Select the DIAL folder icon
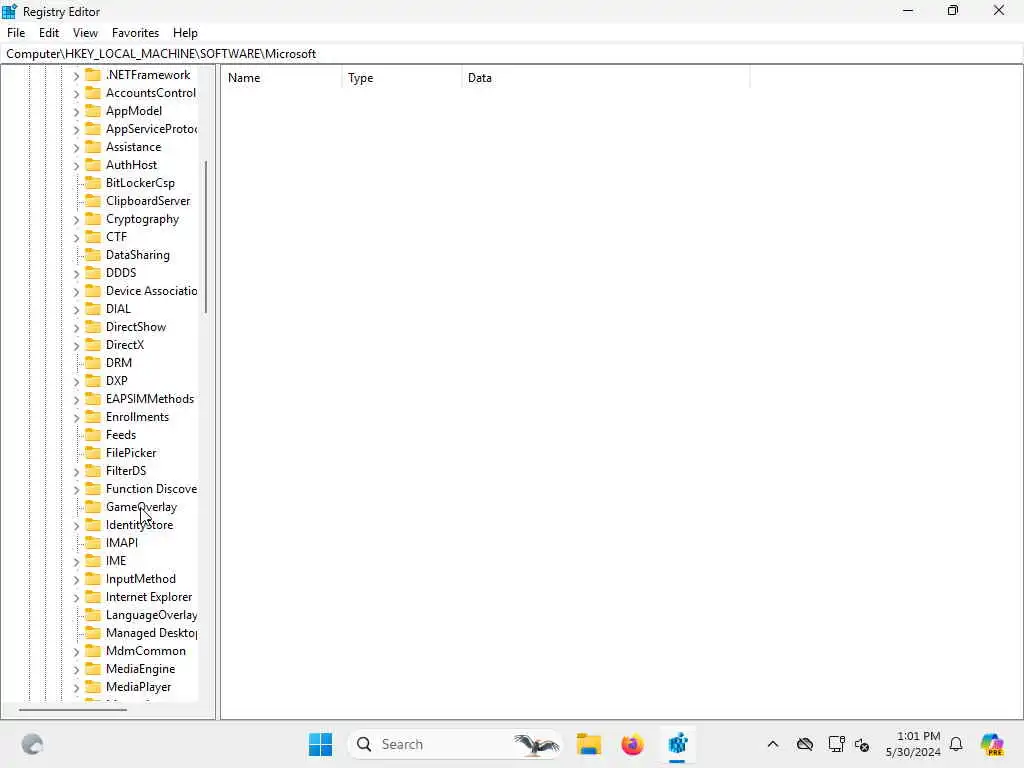This screenshot has height=768, width=1024. coord(93,308)
